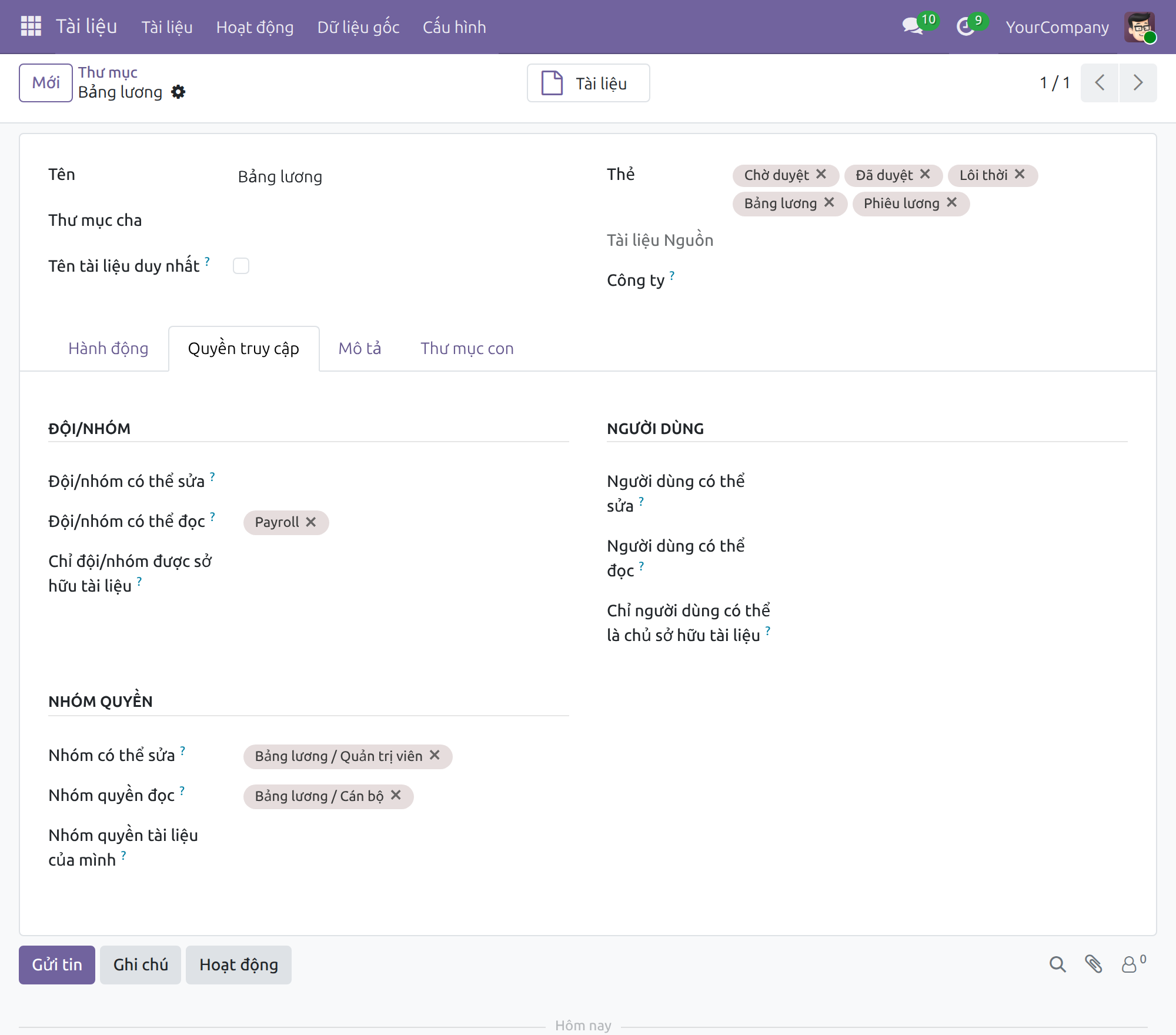1176x1035 pixels.
Task: Open the YourCompany company switcher
Action: click(1057, 27)
